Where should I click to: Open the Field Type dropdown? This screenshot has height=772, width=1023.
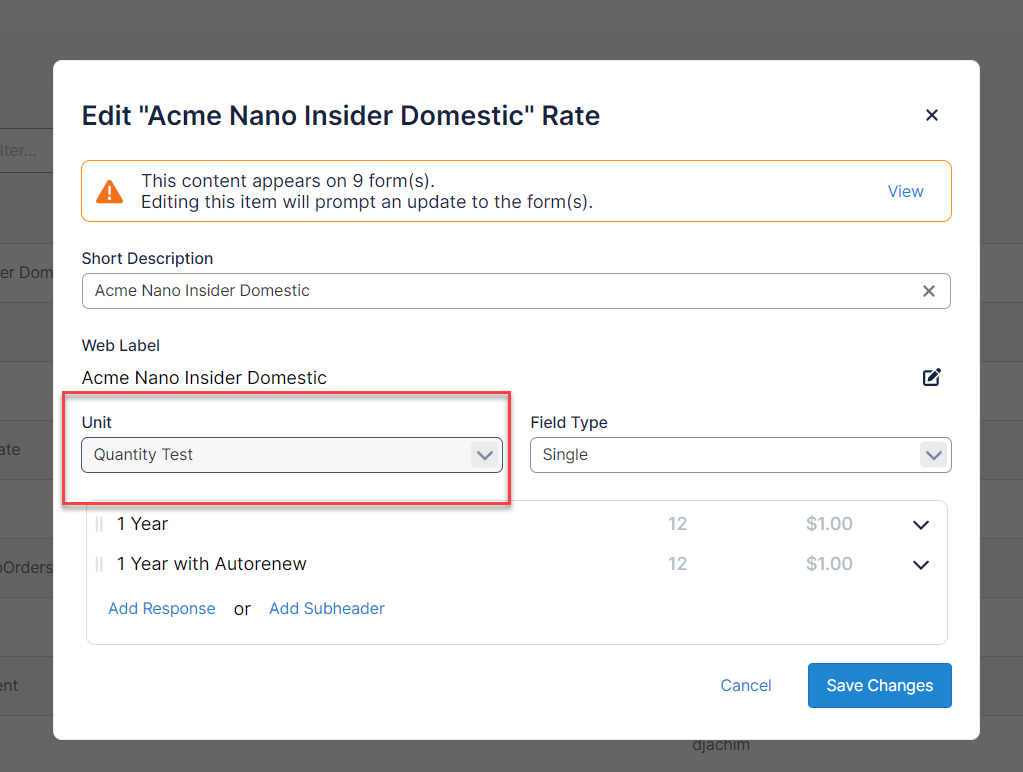(740, 455)
